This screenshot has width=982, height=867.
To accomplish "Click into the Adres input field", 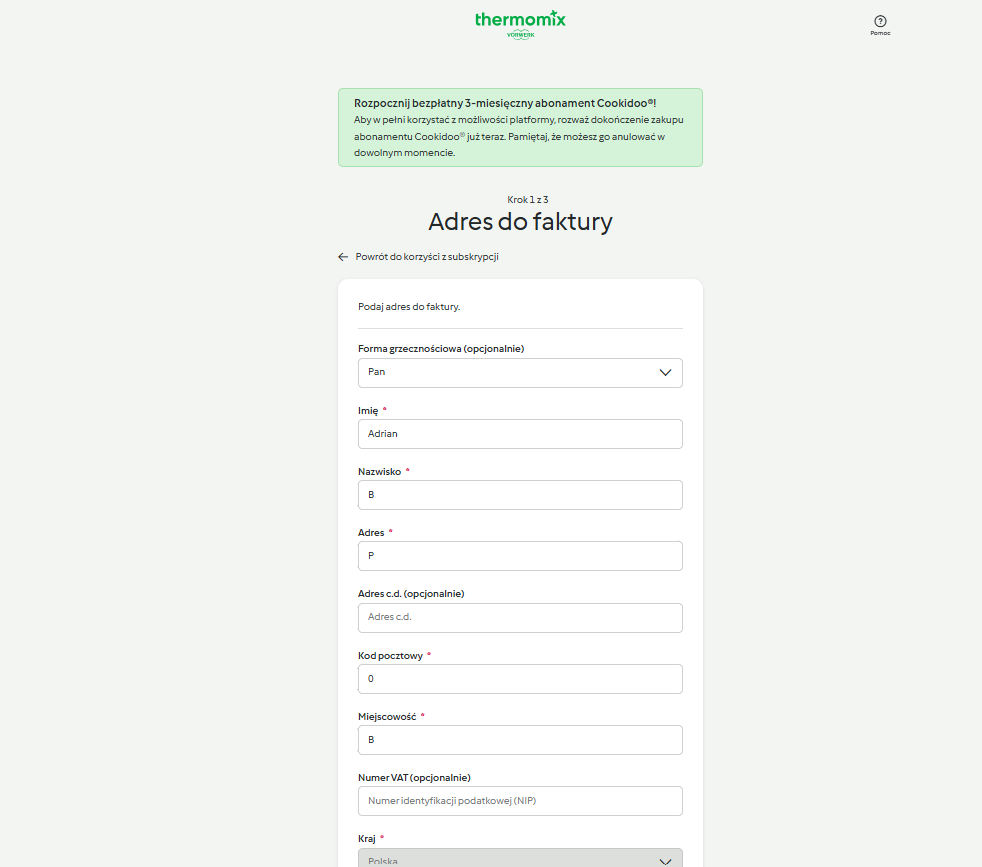I will tap(520, 556).
